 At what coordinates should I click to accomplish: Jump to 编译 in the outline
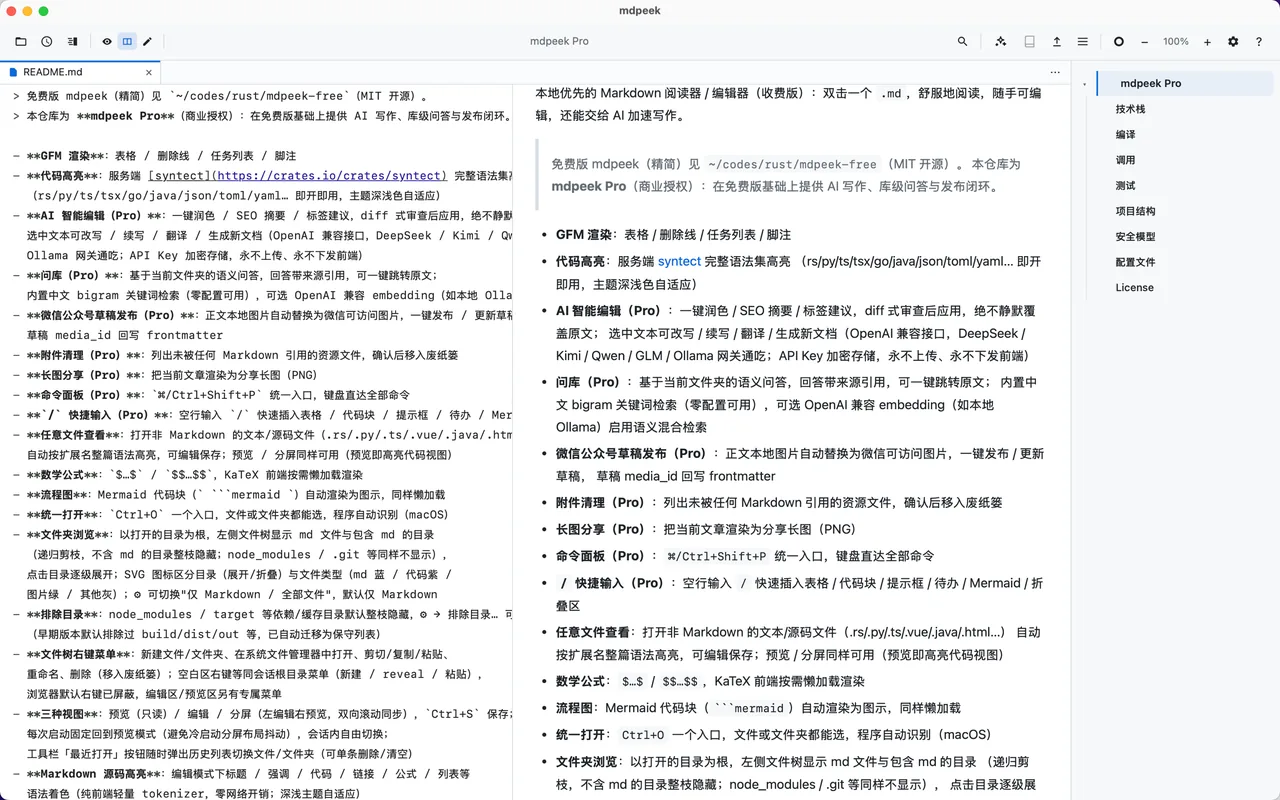[x=1125, y=134]
